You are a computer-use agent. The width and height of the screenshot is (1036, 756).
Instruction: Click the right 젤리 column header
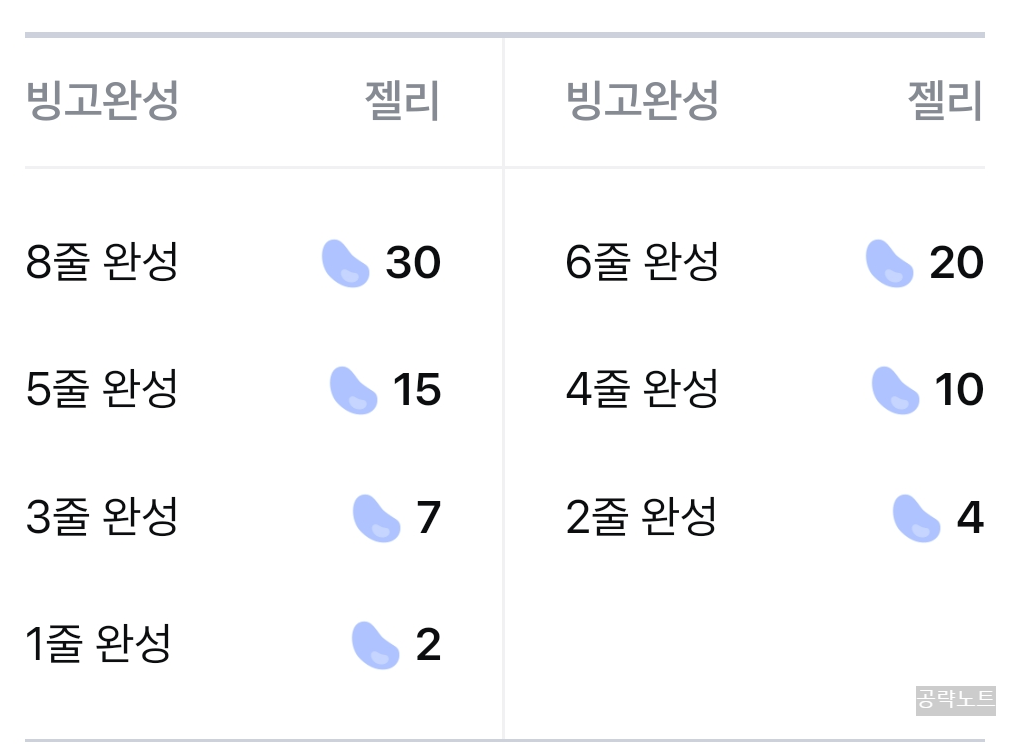pyautogui.click(x=945, y=101)
